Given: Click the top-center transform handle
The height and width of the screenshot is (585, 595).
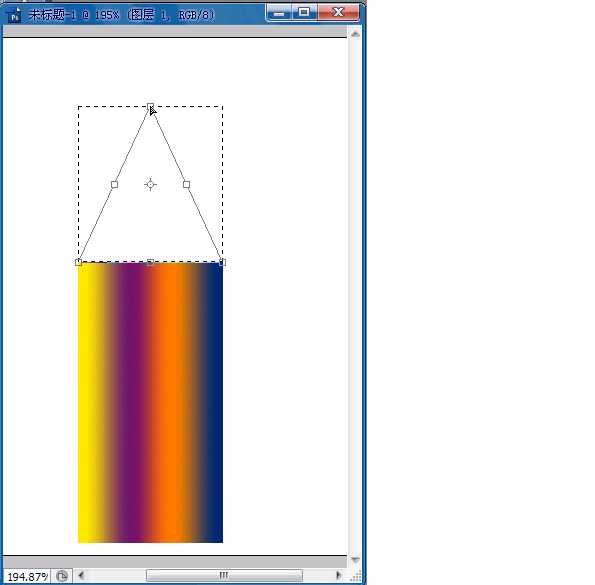Looking at the screenshot, I should [150, 106].
